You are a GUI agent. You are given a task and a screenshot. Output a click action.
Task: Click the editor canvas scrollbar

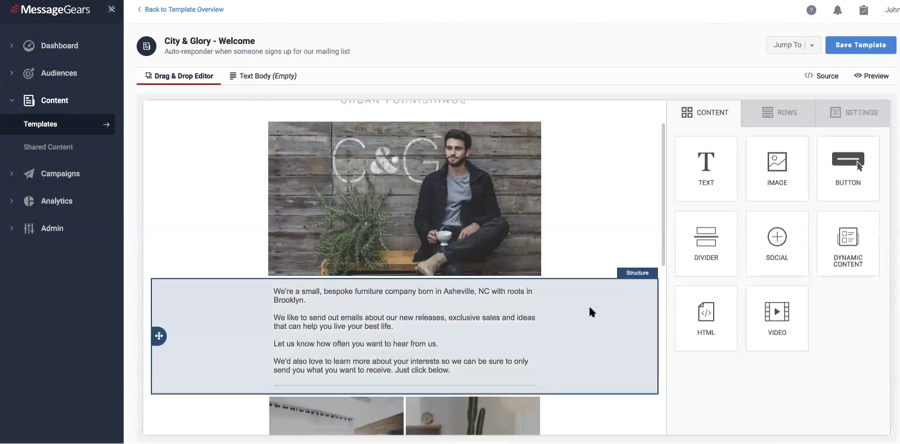663,194
